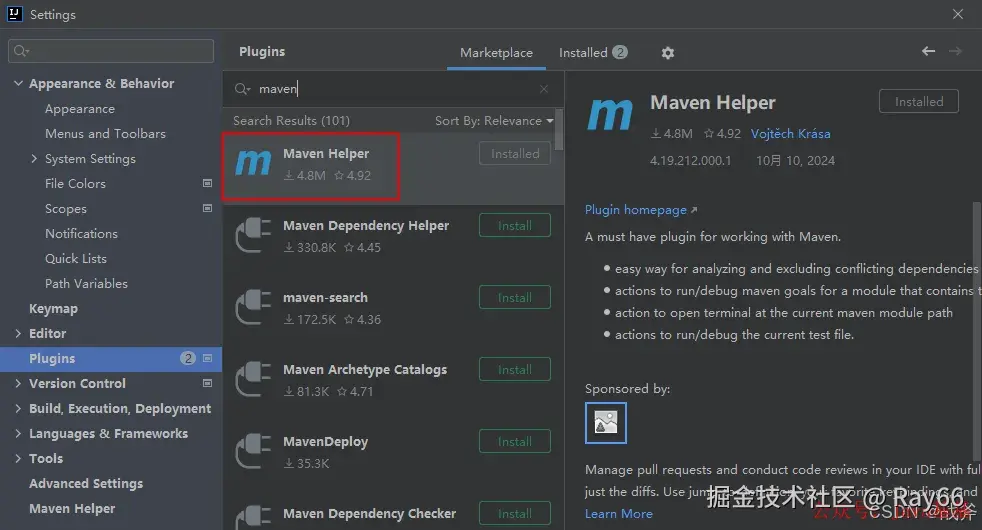Click the large Maven Helper logo in details

[x=610, y=113]
